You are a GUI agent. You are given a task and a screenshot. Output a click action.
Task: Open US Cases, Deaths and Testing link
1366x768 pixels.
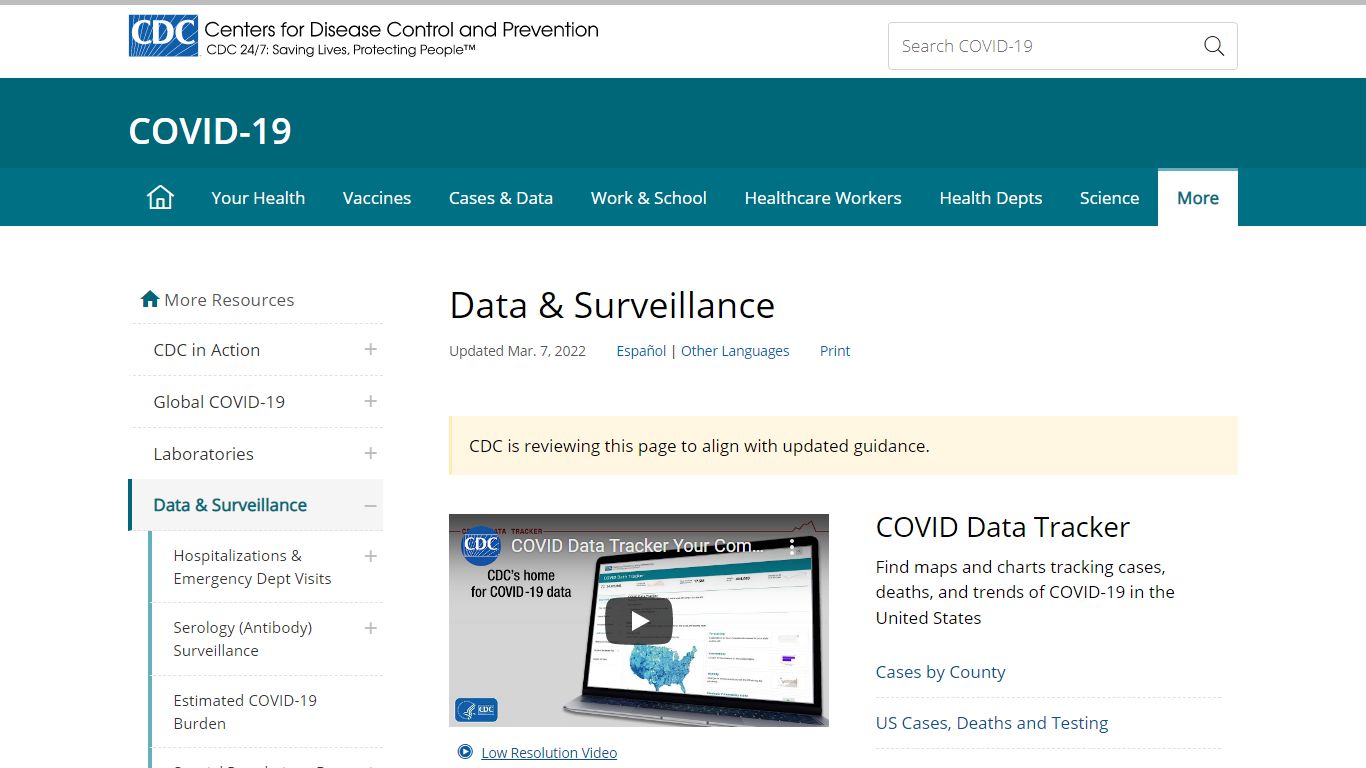pyautogui.click(x=992, y=723)
